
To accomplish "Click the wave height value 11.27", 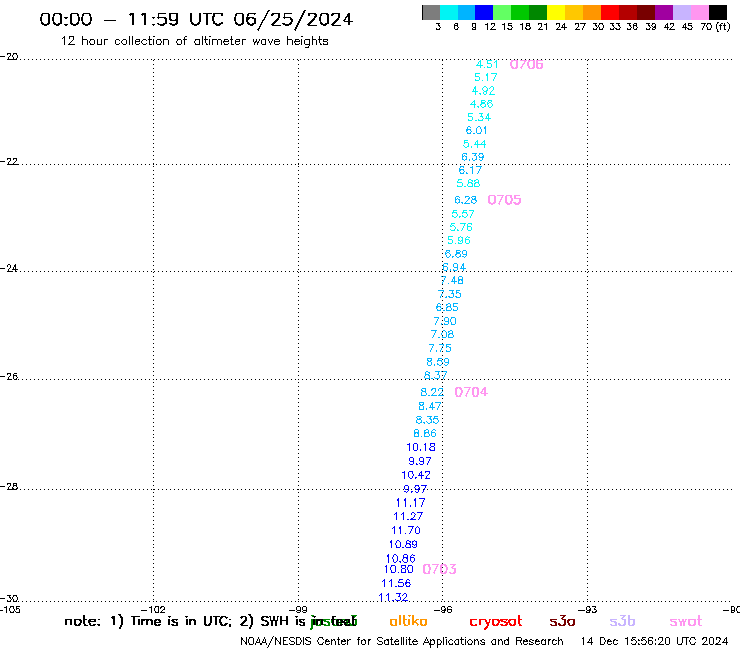I will (408, 516).
